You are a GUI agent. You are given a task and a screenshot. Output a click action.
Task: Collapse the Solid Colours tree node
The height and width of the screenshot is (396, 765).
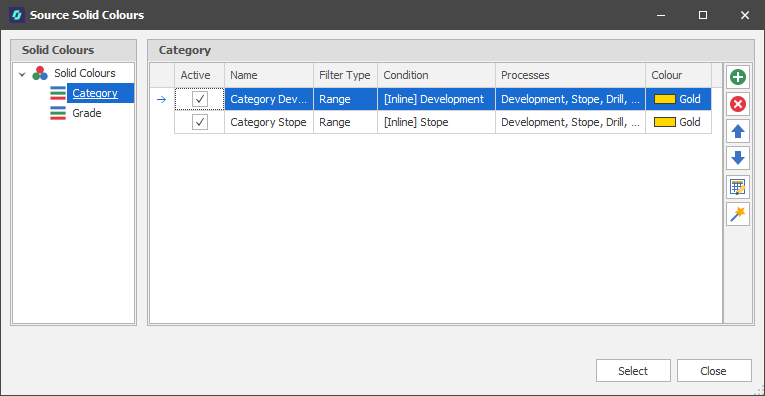point(21,75)
